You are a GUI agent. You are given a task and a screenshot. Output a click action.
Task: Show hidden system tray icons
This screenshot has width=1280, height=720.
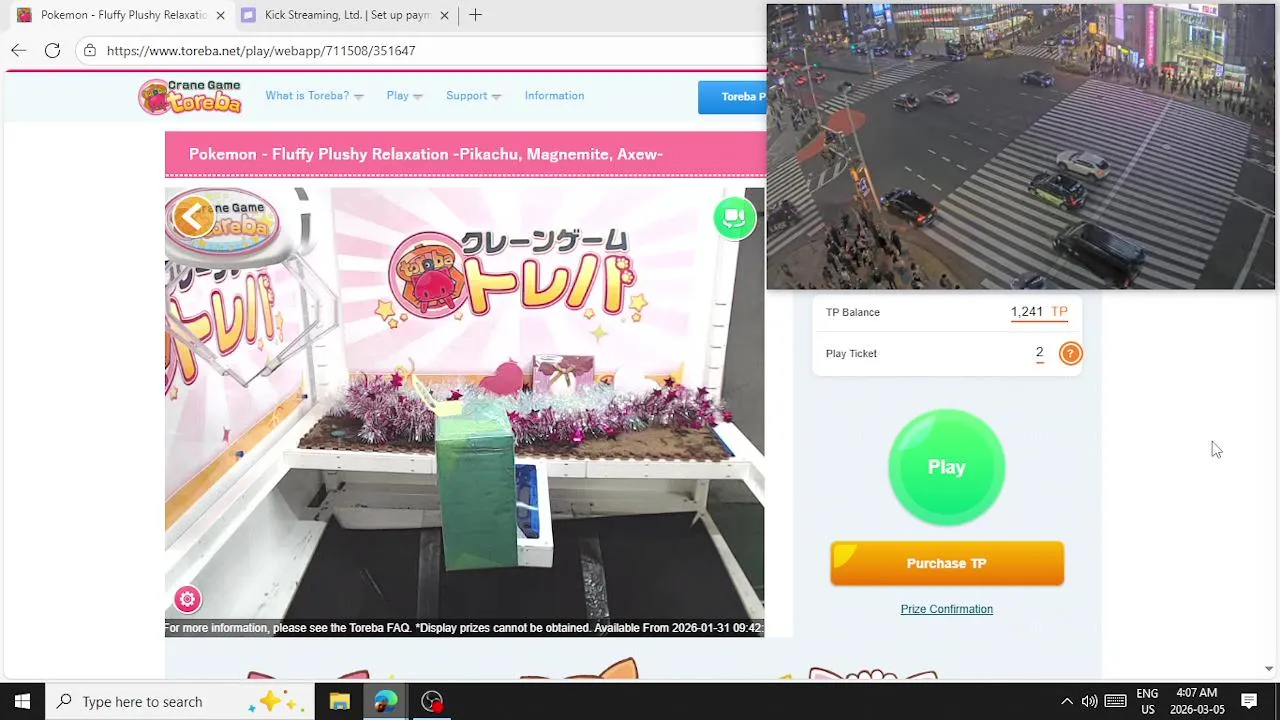(1066, 701)
